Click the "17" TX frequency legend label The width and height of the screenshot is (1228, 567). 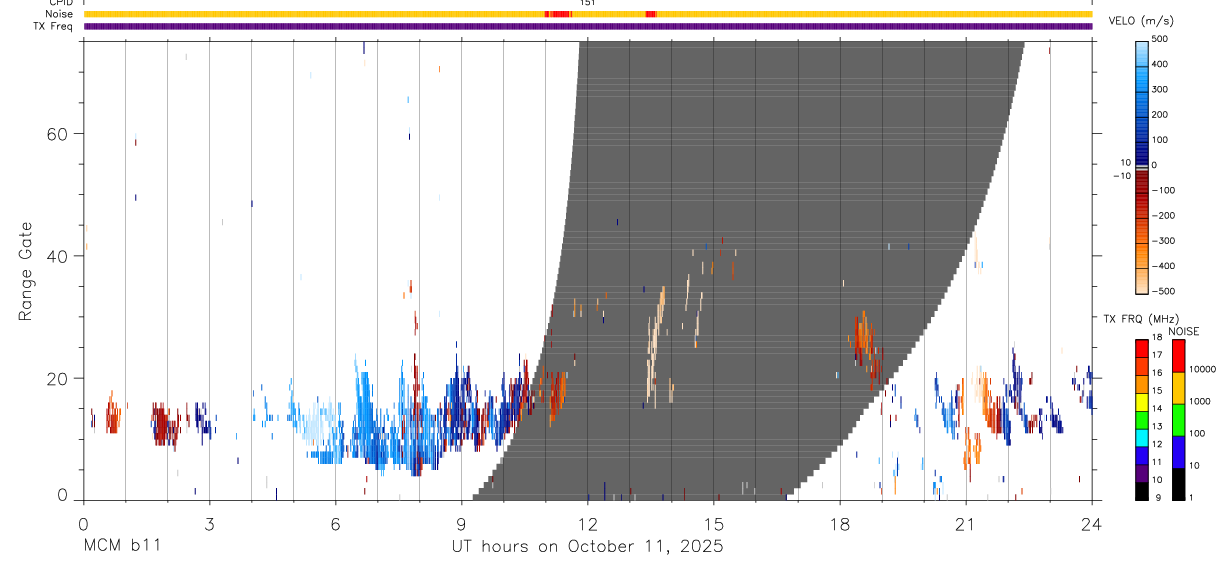[x=1158, y=355]
